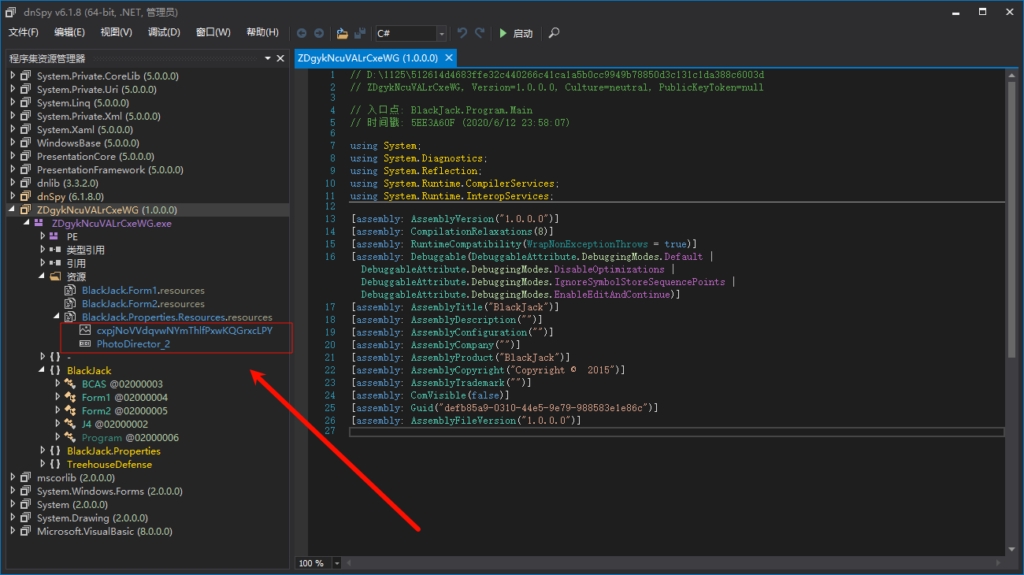Collapse the ZDgykNcuVALrCxeWG.exe module node
The width and height of the screenshot is (1024, 575).
(27, 223)
